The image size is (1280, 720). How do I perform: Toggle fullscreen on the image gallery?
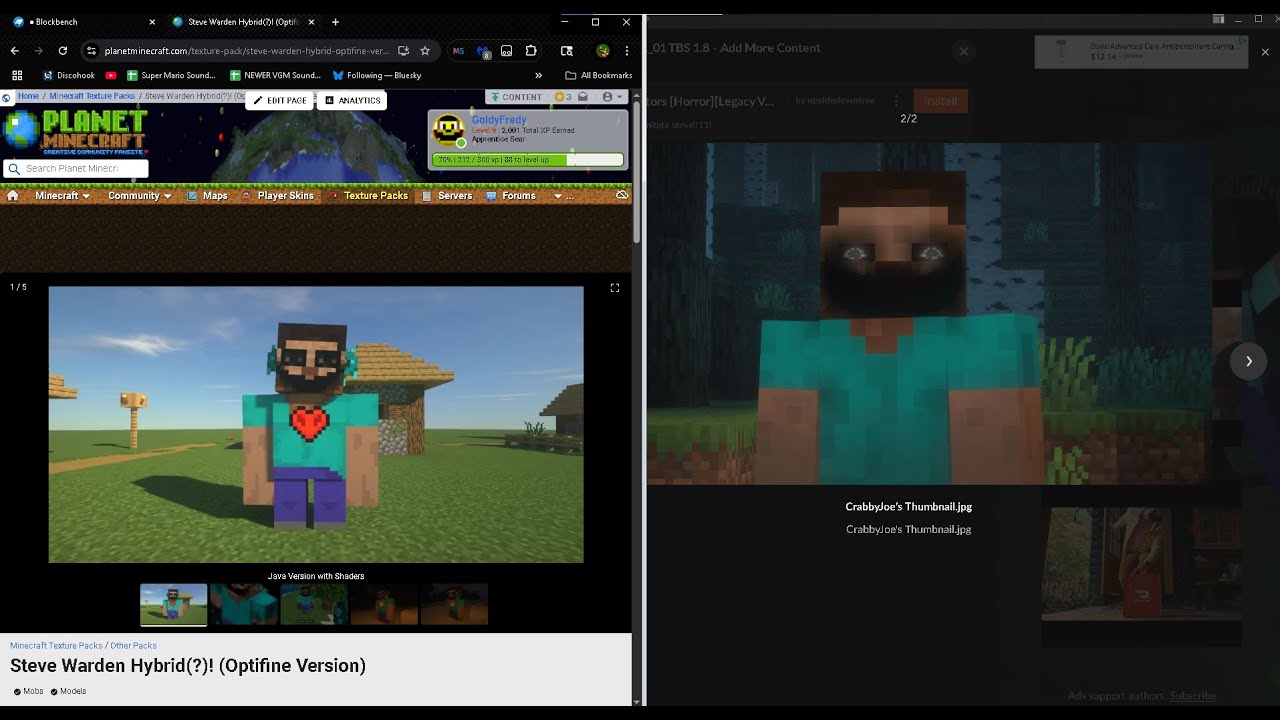coord(615,288)
